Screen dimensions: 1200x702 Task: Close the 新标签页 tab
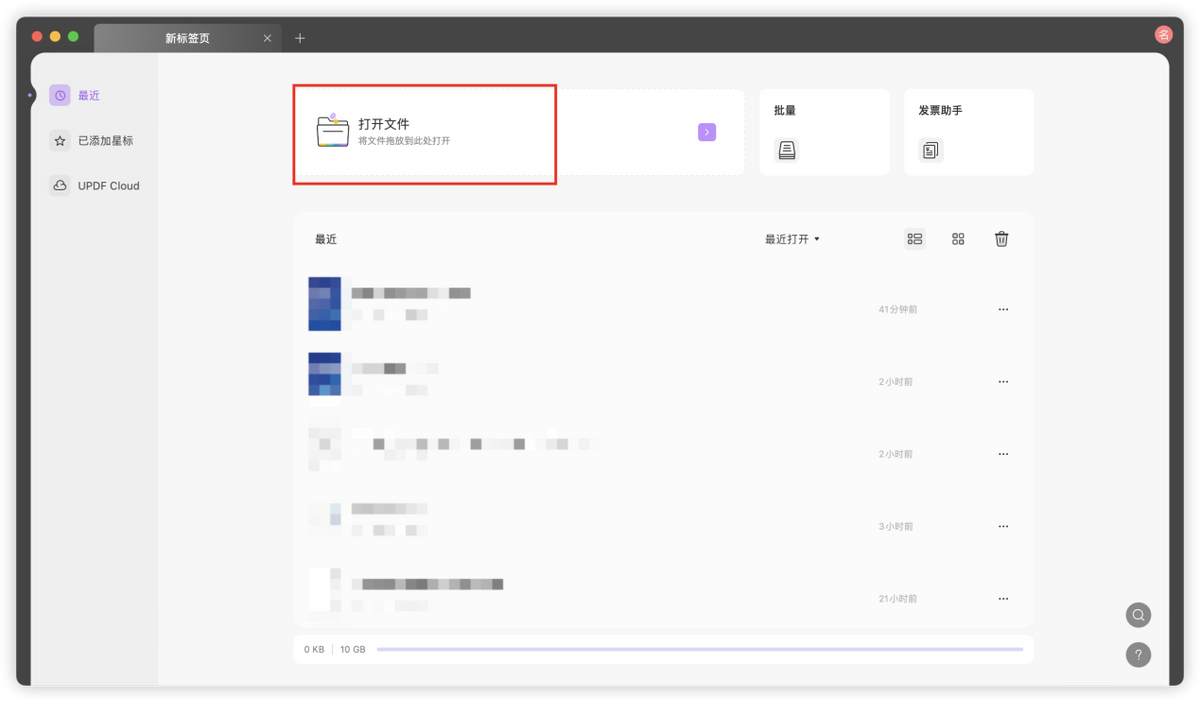click(267, 38)
